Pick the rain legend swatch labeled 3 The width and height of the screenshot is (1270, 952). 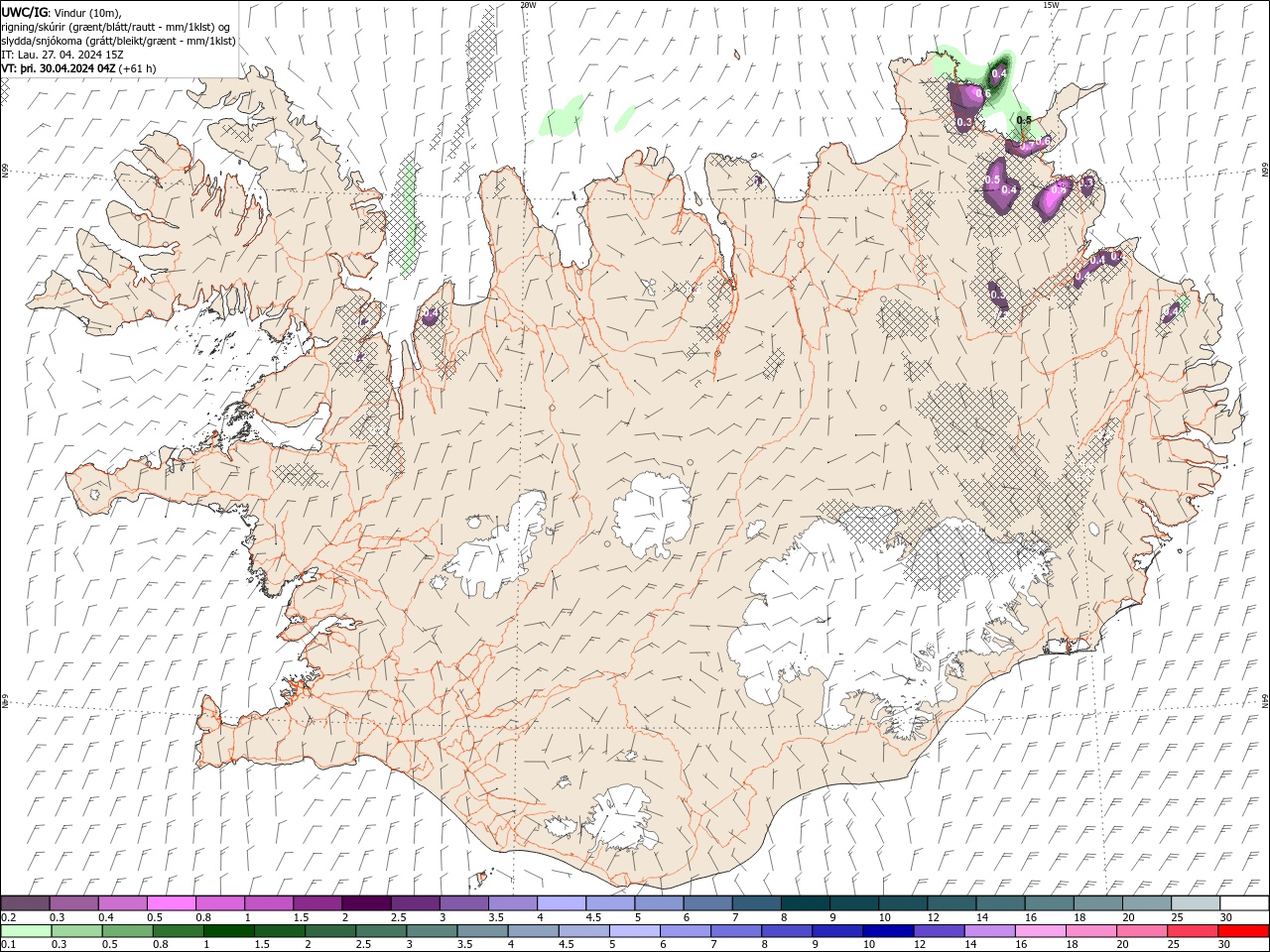pos(431,931)
